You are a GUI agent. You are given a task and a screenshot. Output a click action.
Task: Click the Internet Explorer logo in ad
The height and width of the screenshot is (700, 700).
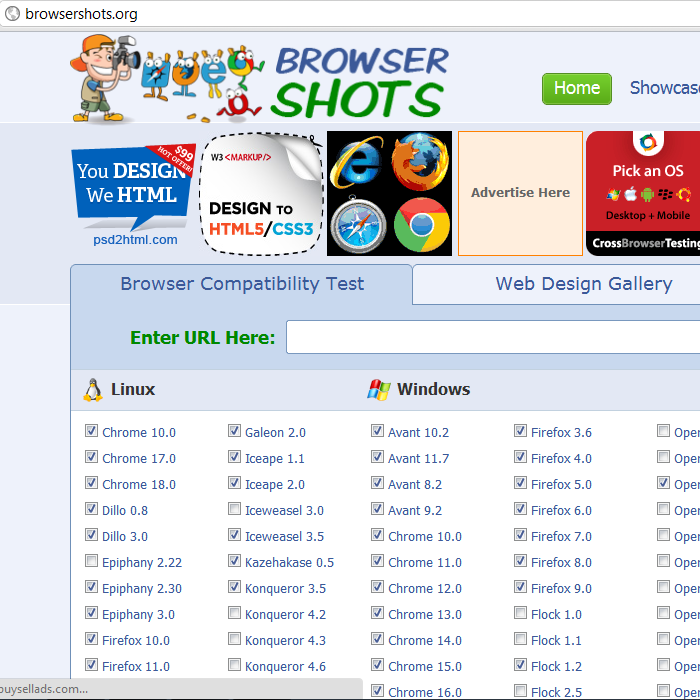(357, 162)
